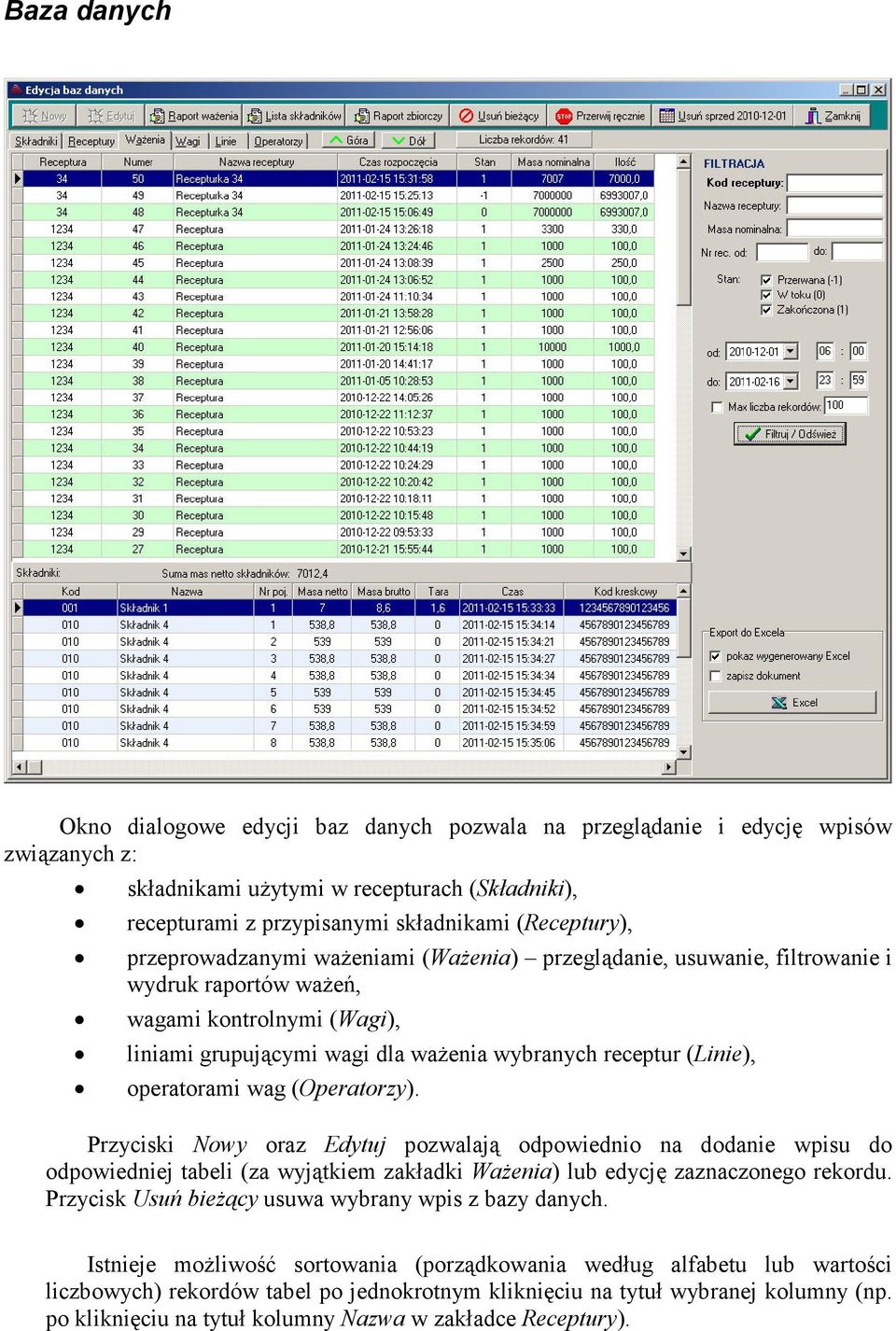Viewport: 896px width, 1331px height.
Task: Click the Masa nominalna filter field
Action: click(x=834, y=228)
